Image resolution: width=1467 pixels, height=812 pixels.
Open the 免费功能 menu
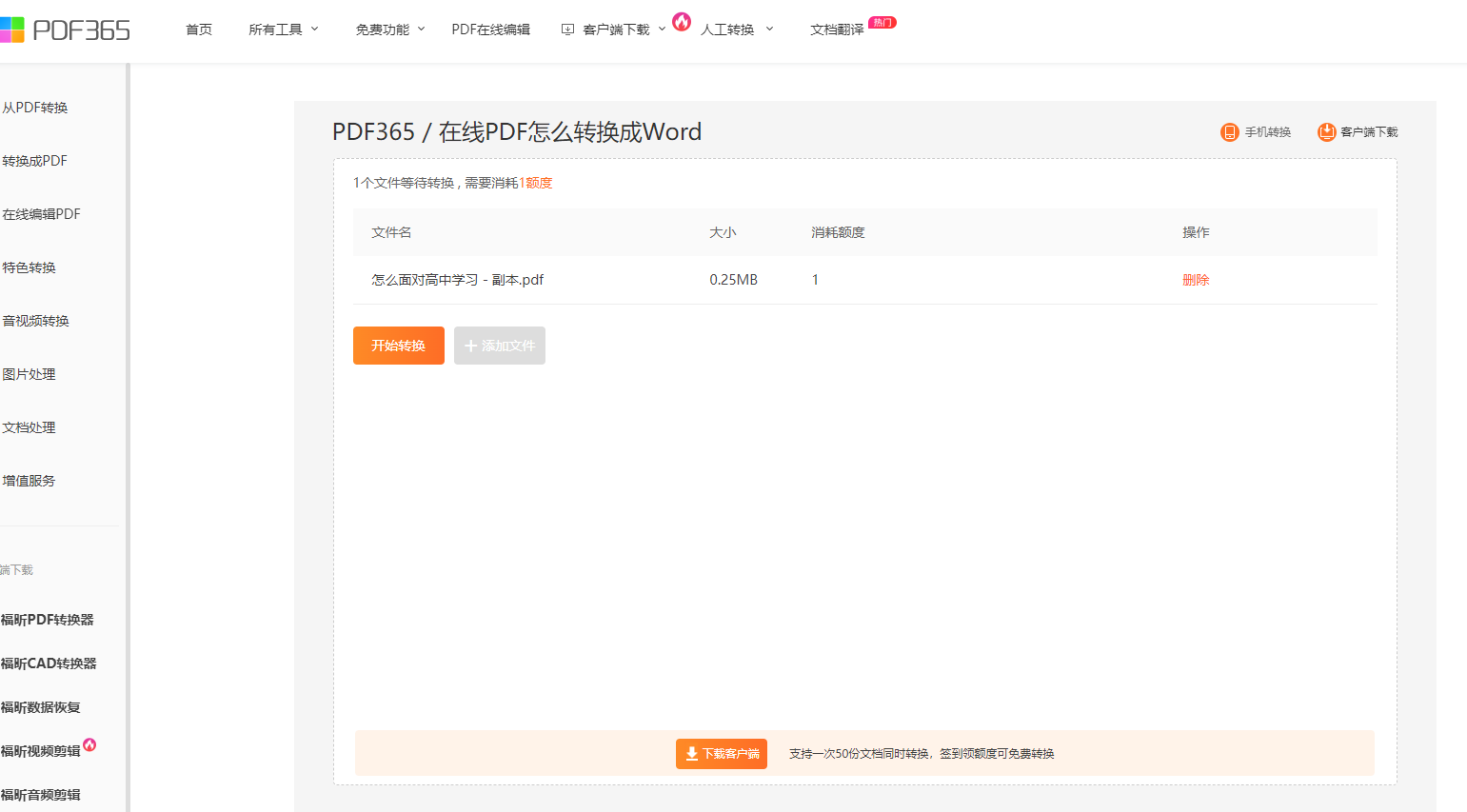383,30
